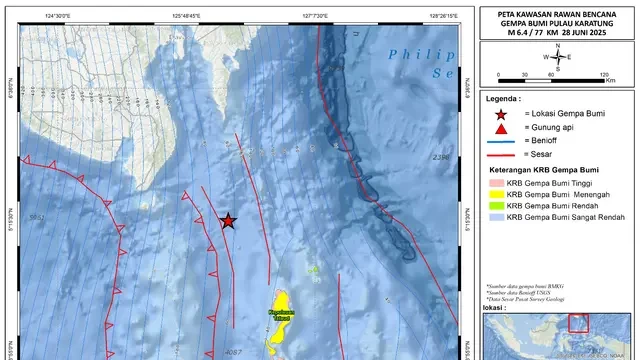Click the title text PETA KAWASAN RAWAN BENCANA
Screen dimensions: 640x360
[x=557, y=14]
